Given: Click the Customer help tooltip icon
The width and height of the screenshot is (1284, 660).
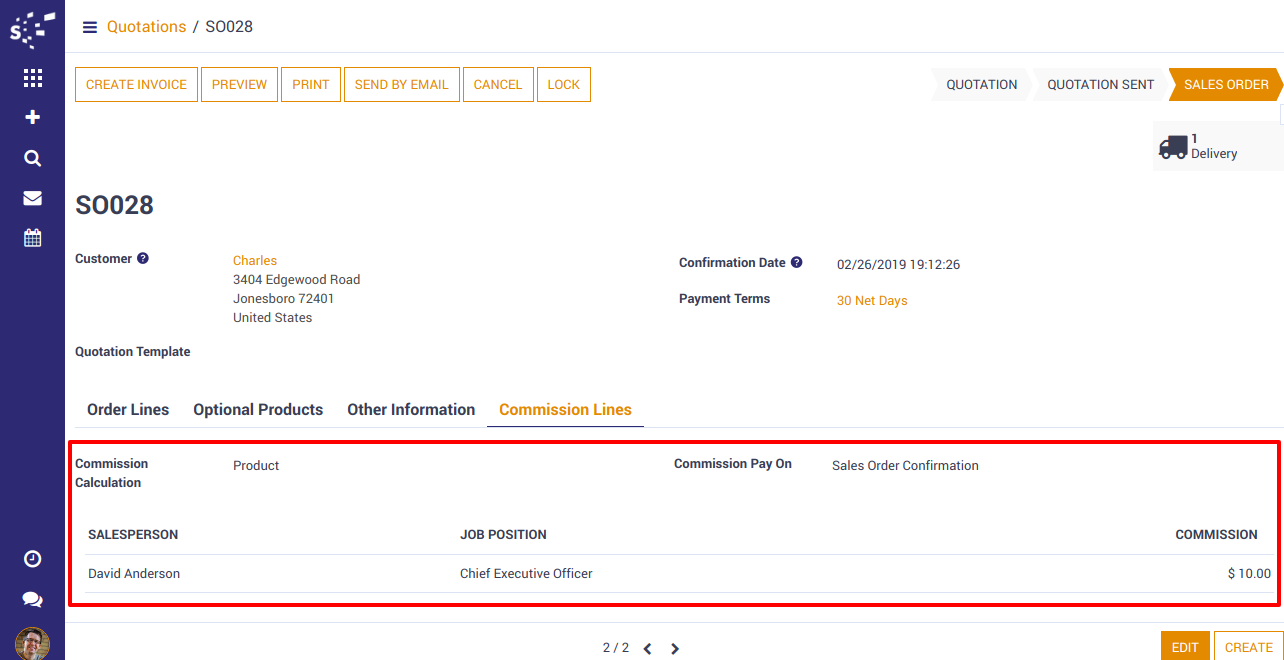Looking at the screenshot, I should [x=143, y=259].
